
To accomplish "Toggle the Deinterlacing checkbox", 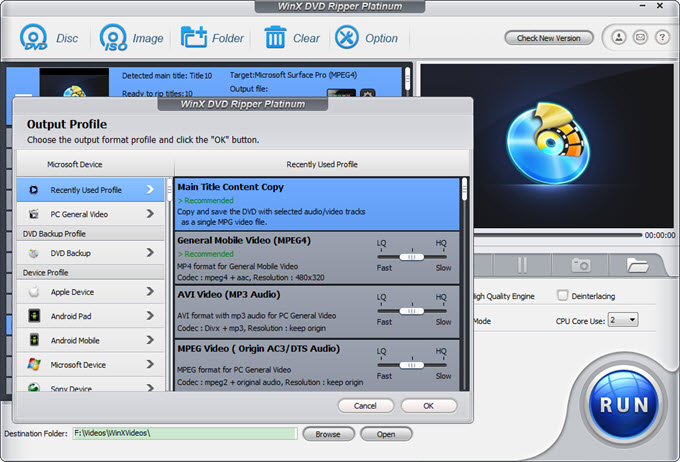I will tap(562, 295).
